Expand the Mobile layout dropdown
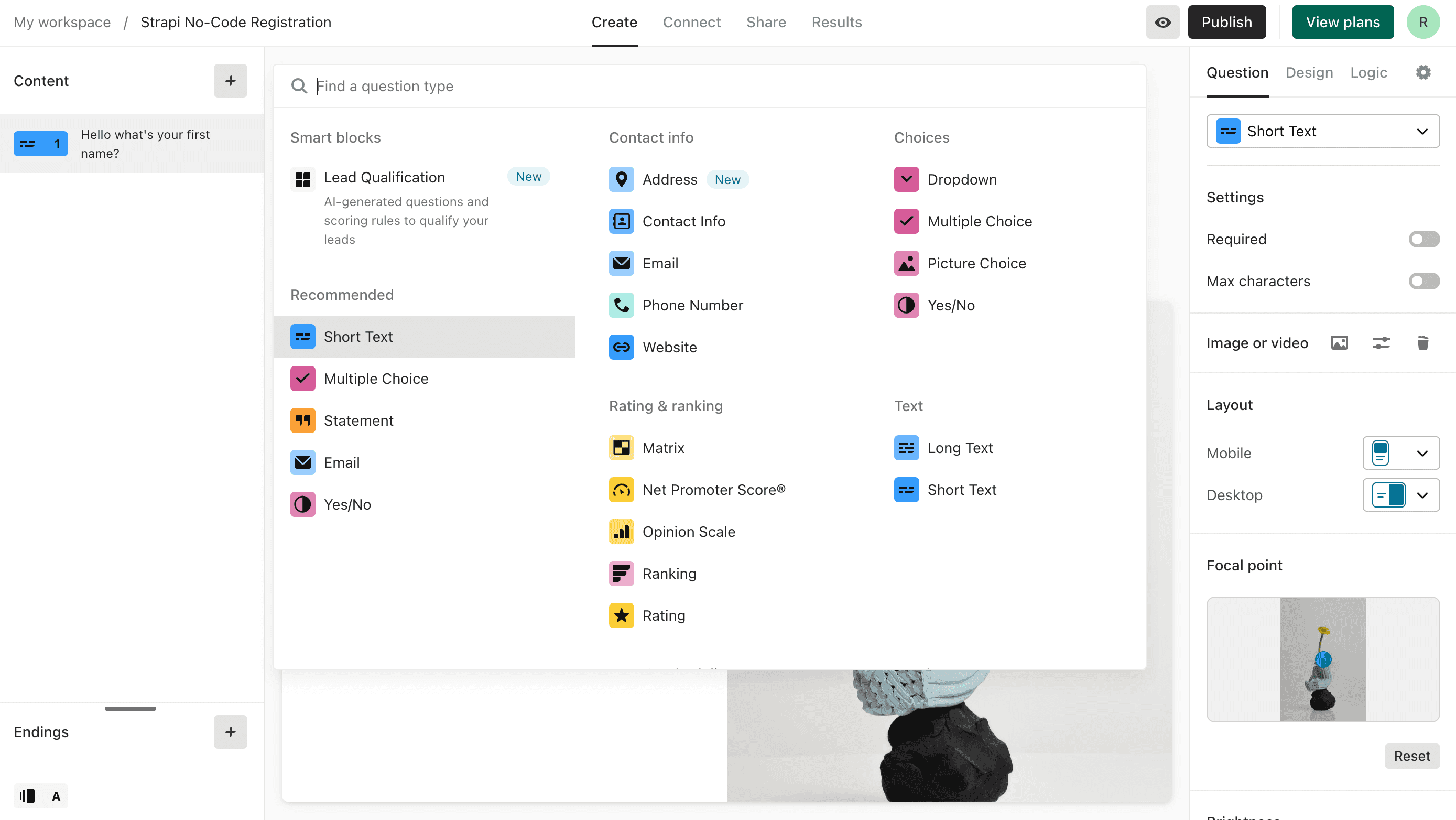1456x820 pixels. [1400, 453]
